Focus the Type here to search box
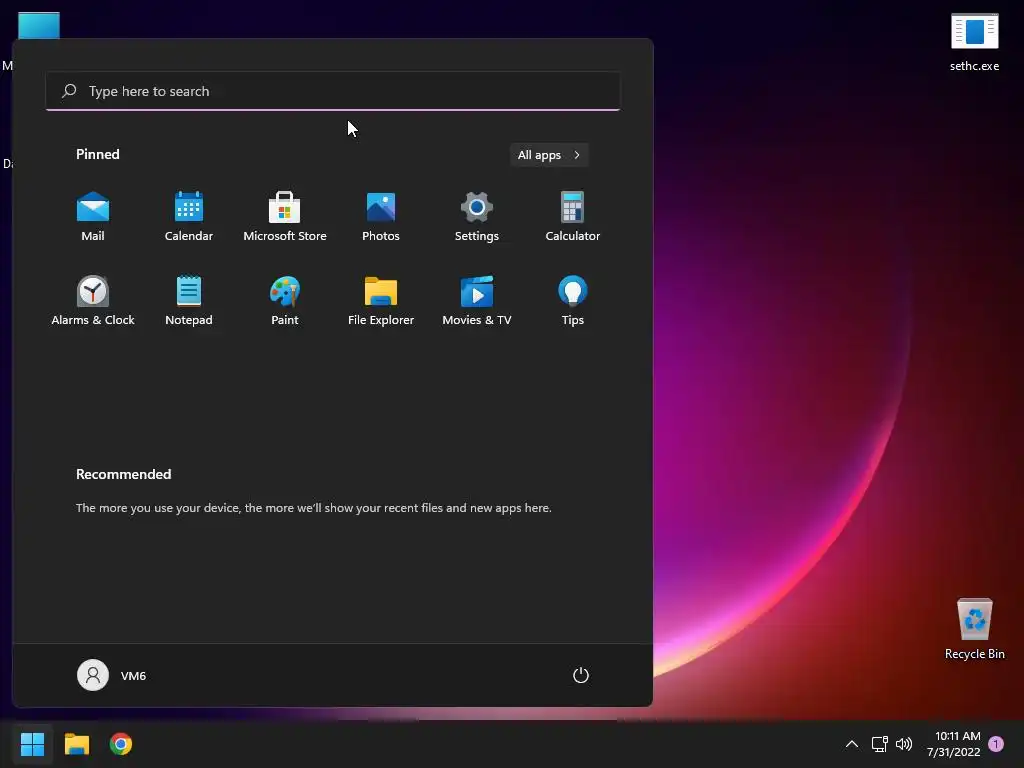The image size is (1024, 768). point(333,91)
